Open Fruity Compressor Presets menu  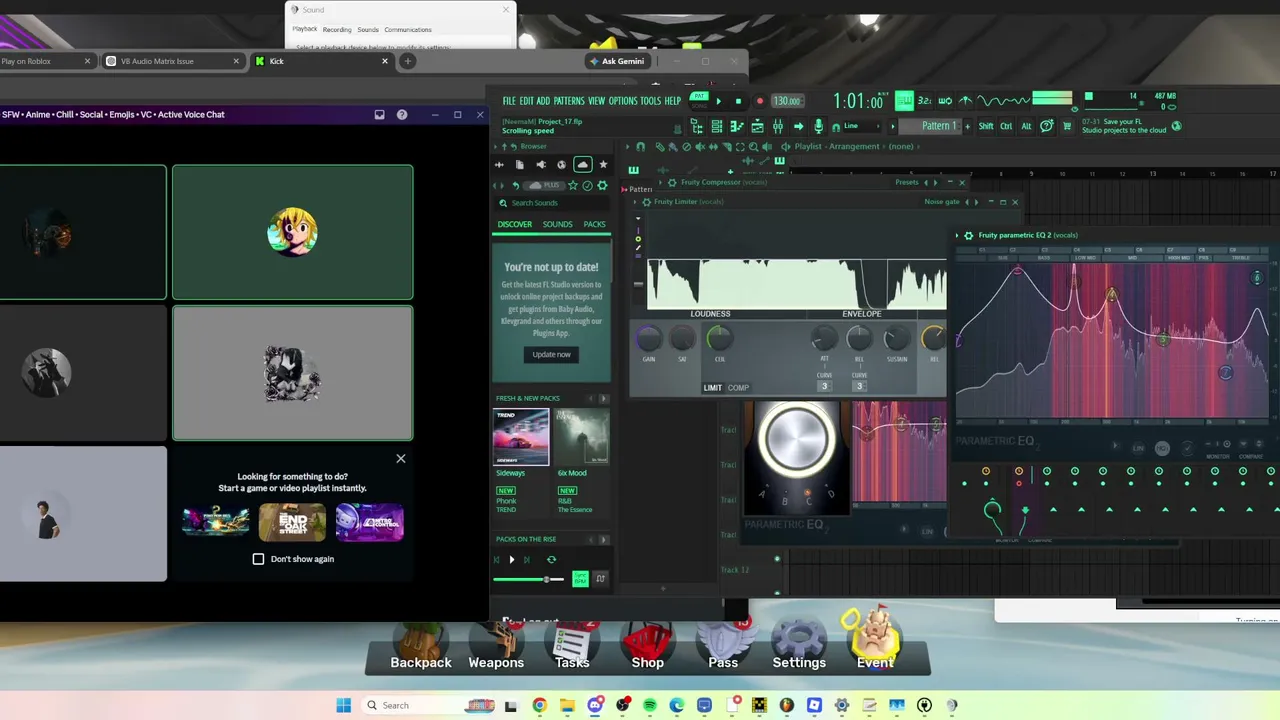tap(907, 182)
